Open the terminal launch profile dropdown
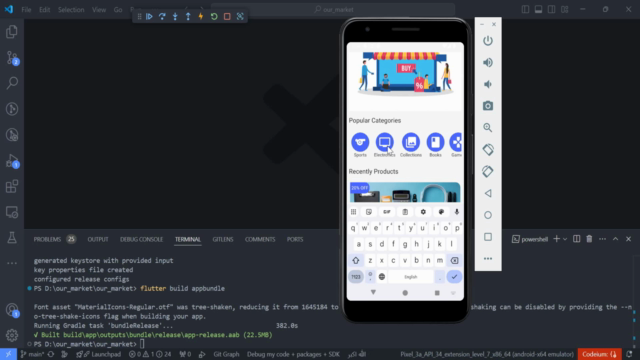 click(x=565, y=239)
